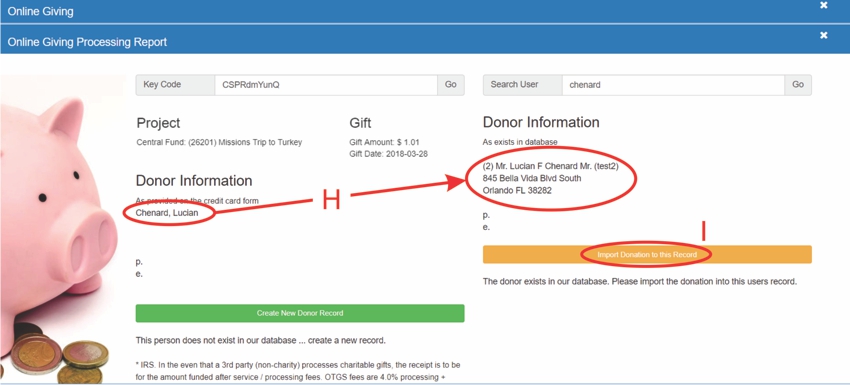Select the 'As exists in database' caption
Screen dimensions: 850x385
(520, 142)
